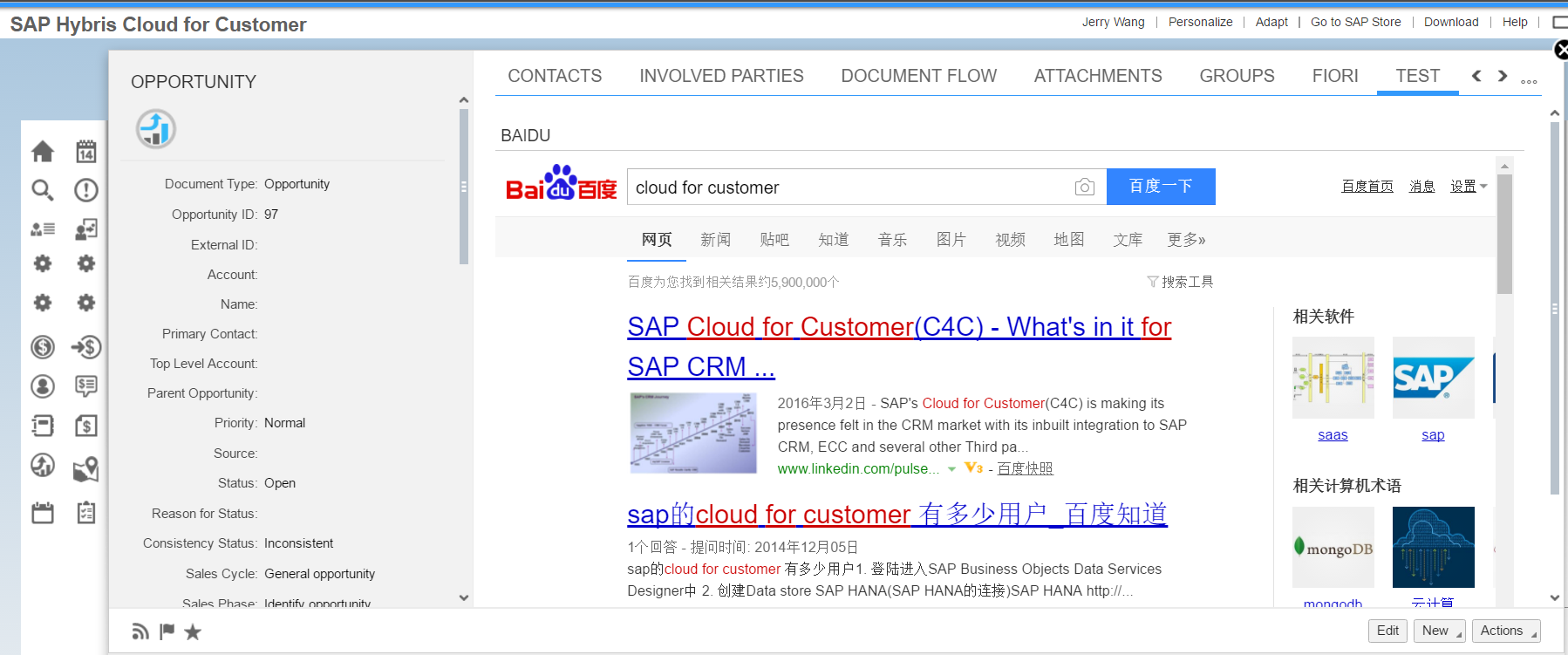The width and height of the screenshot is (1568, 655).
Task: Open the calendar icon showing 14
Action: pos(85,152)
